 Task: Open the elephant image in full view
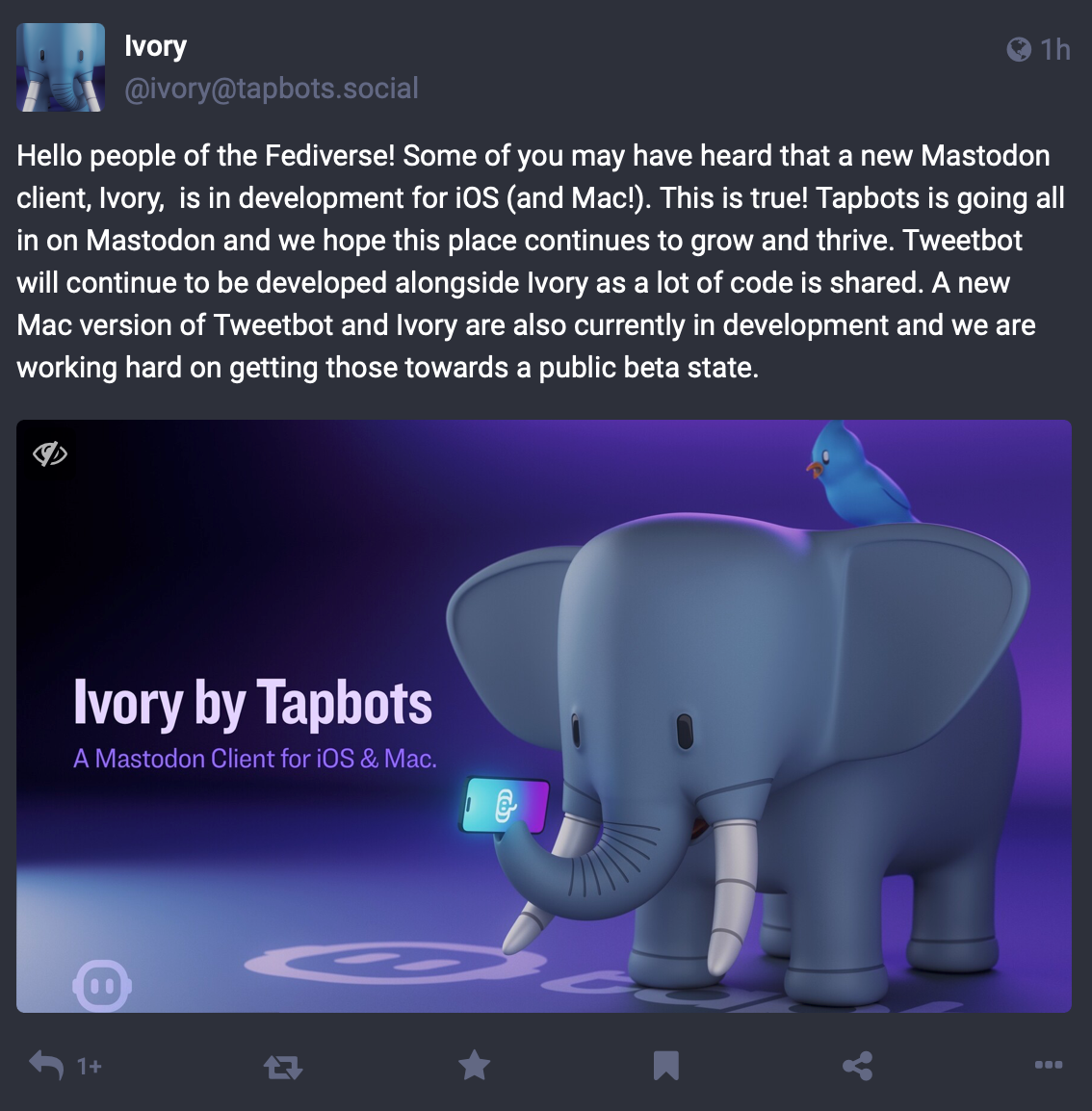pyautogui.click(x=544, y=715)
